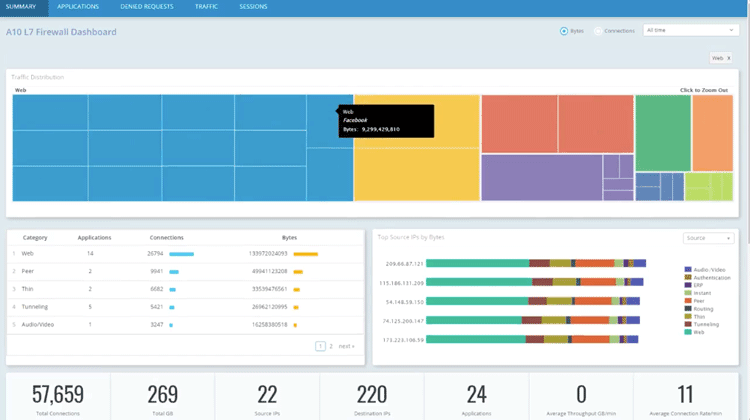Select the Web category row
The width and height of the screenshot is (750, 420).
[186, 254]
